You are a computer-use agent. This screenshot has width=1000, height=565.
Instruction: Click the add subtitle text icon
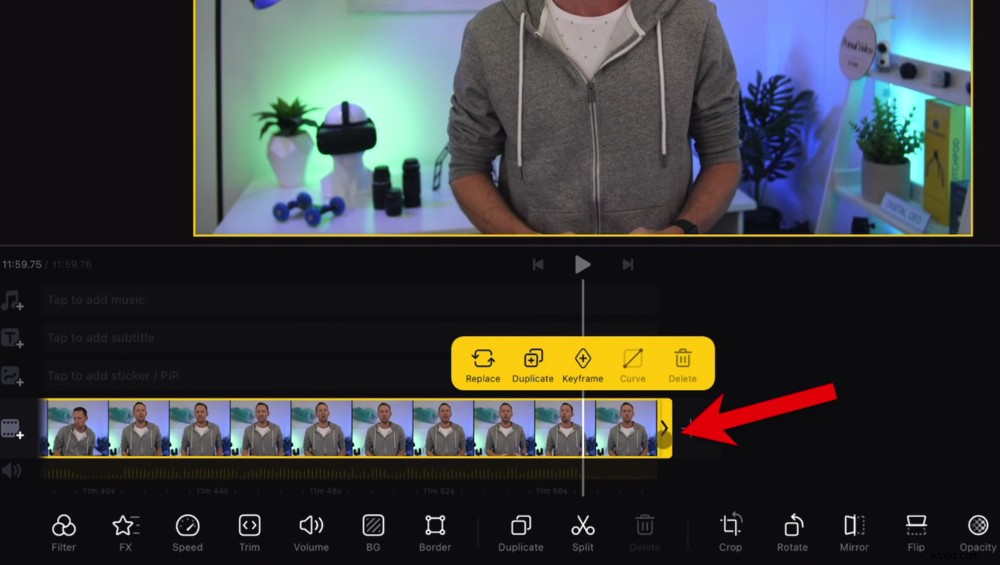(12, 338)
